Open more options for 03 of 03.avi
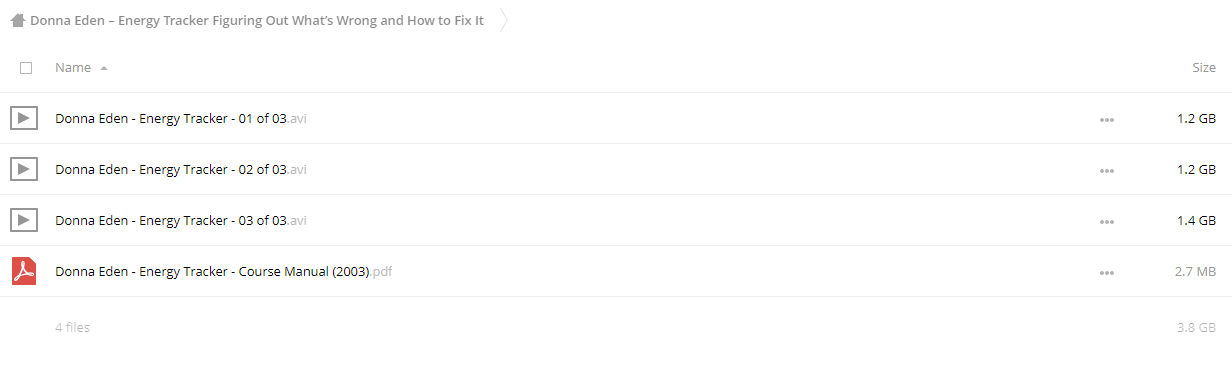Viewport: 1232px width, 376px height. click(1106, 221)
